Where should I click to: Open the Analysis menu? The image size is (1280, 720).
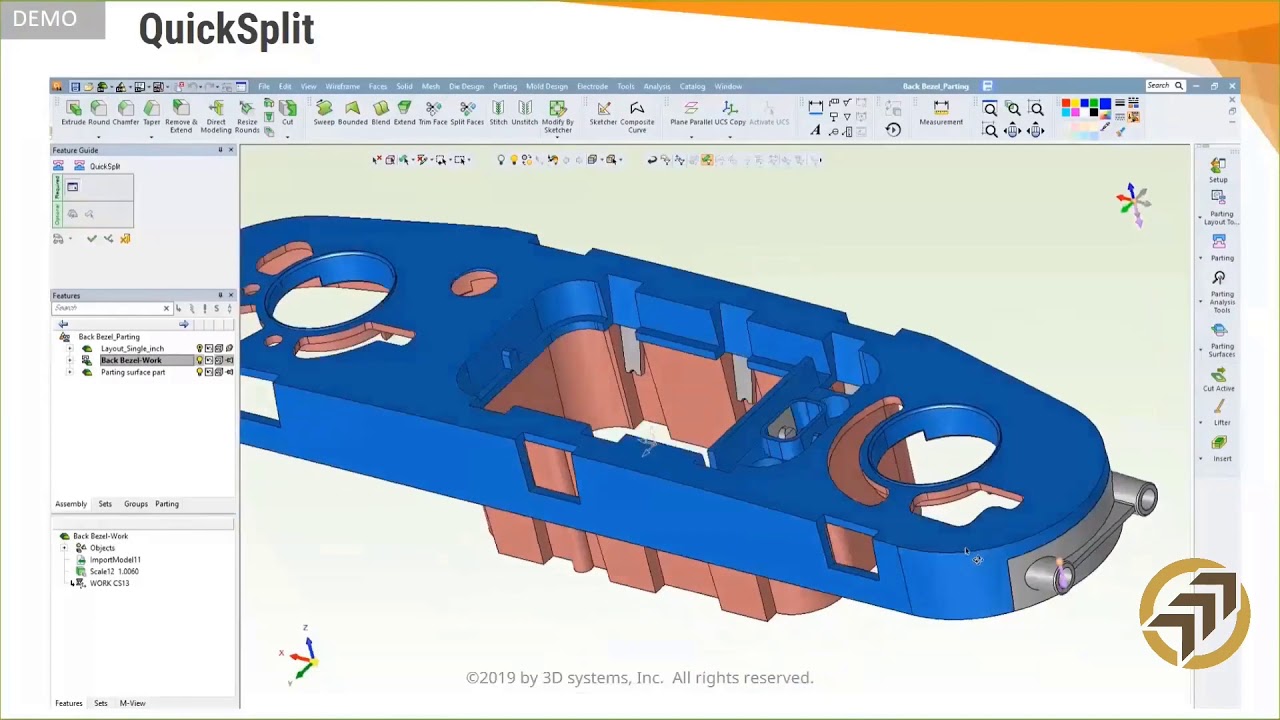[x=657, y=86]
